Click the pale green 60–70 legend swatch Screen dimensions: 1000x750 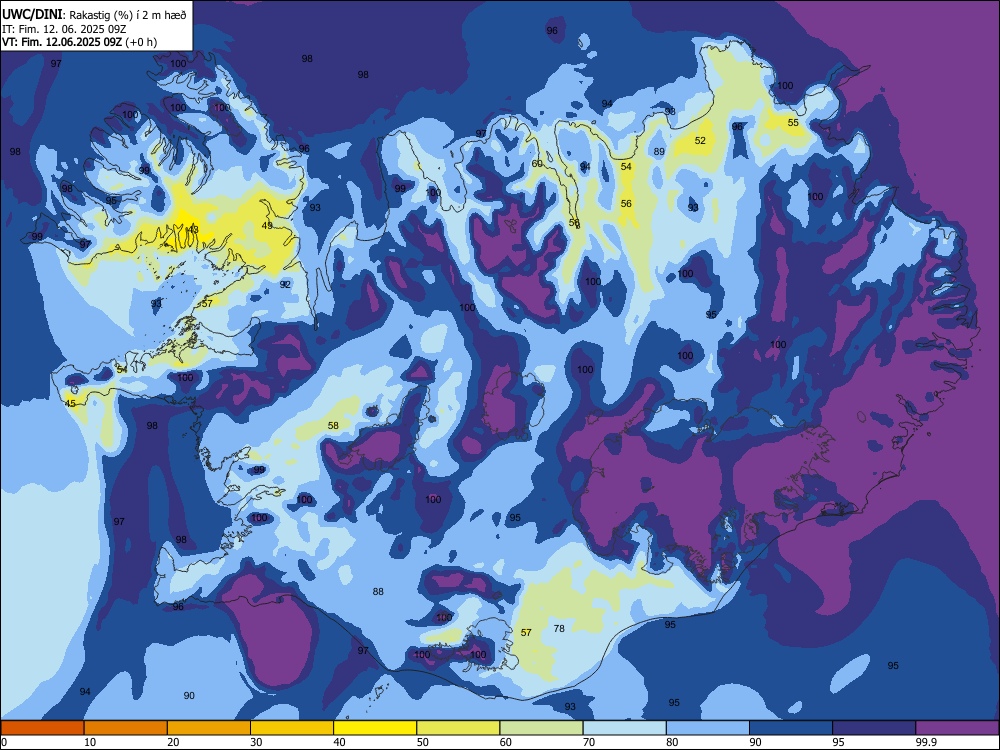click(541, 728)
